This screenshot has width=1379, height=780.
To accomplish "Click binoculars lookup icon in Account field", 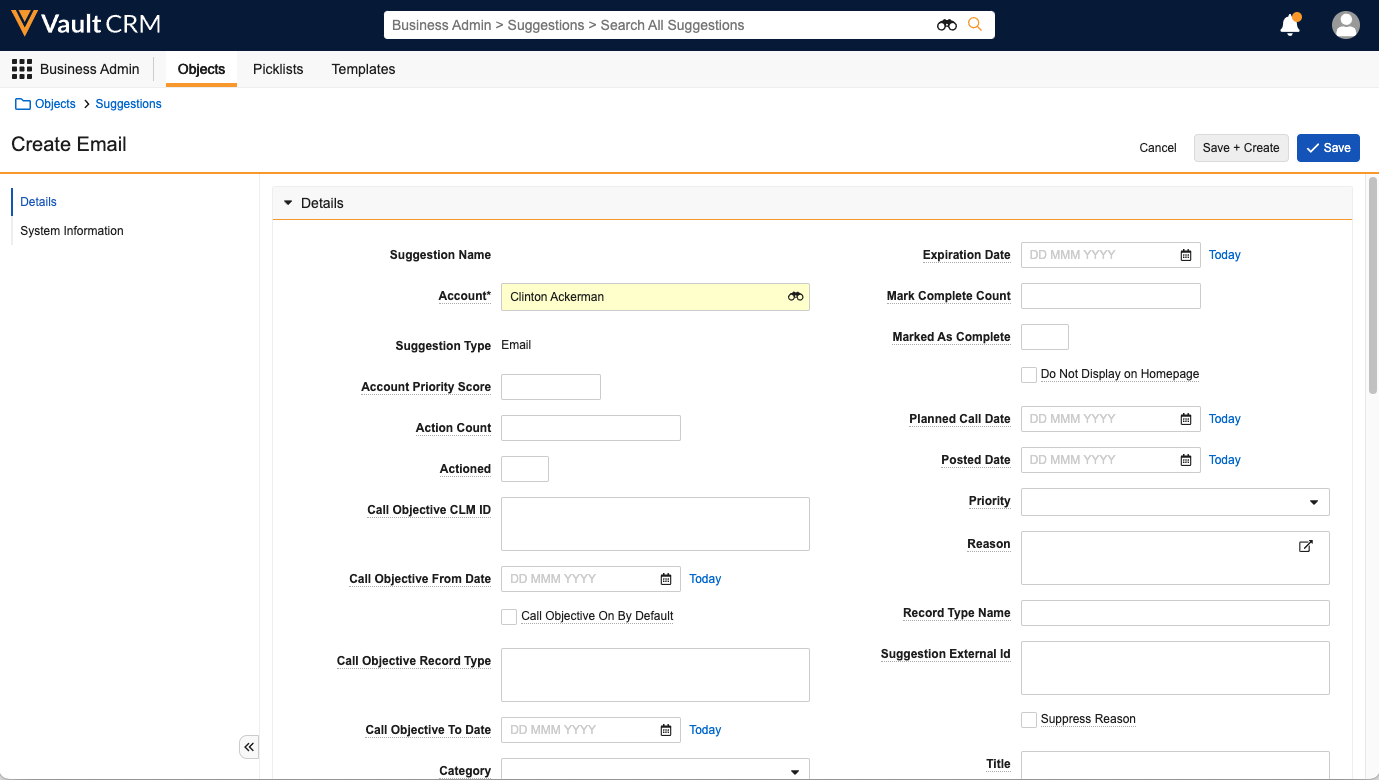I will (x=795, y=297).
